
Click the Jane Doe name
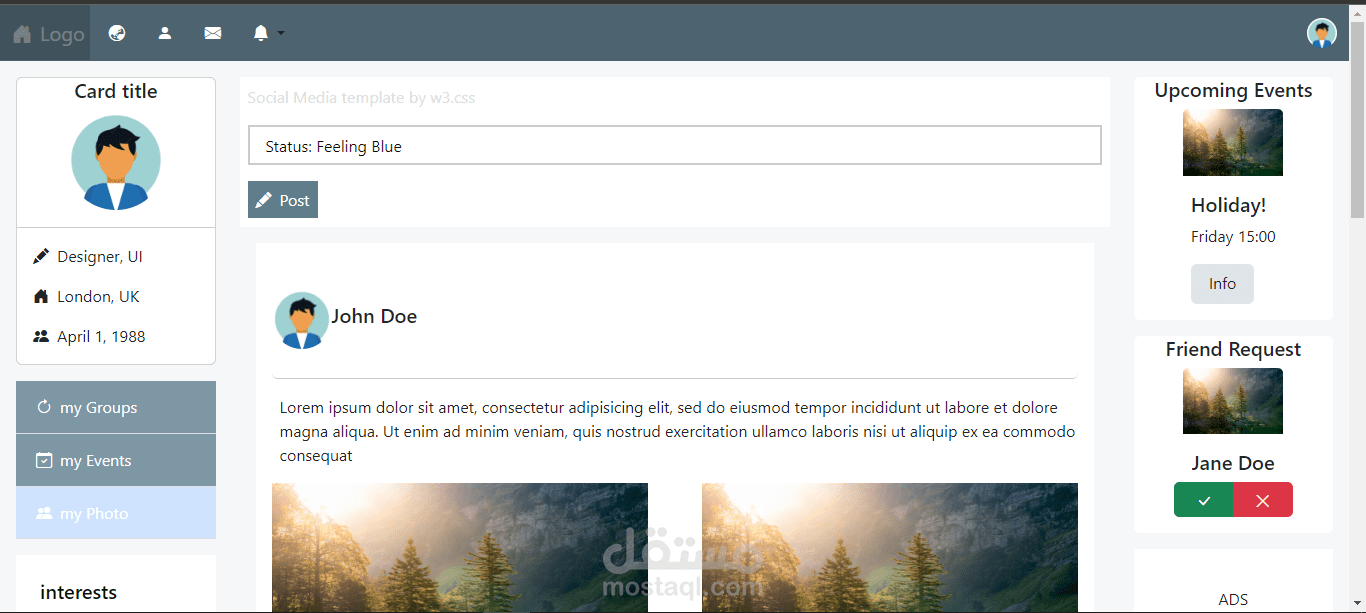point(1233,463)
